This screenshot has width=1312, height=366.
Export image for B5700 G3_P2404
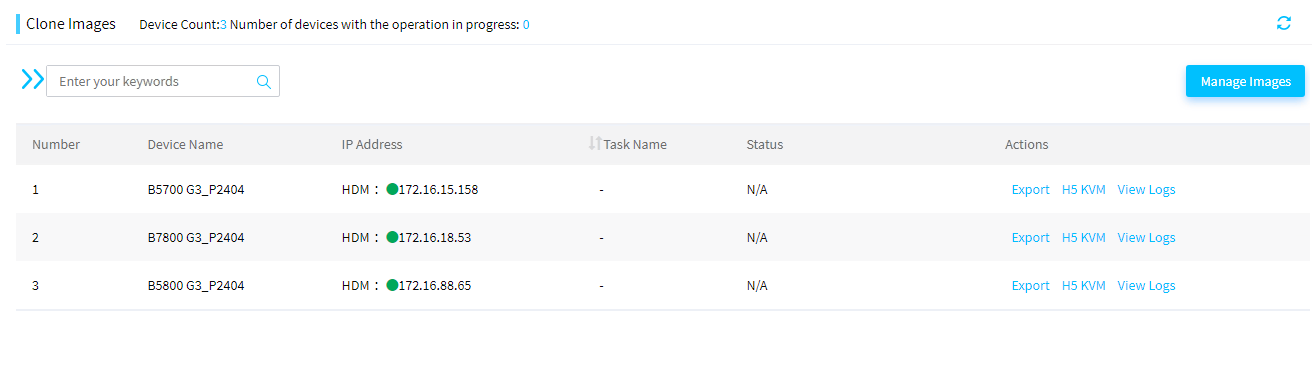pyautogui.click(x=1030, y=190)
